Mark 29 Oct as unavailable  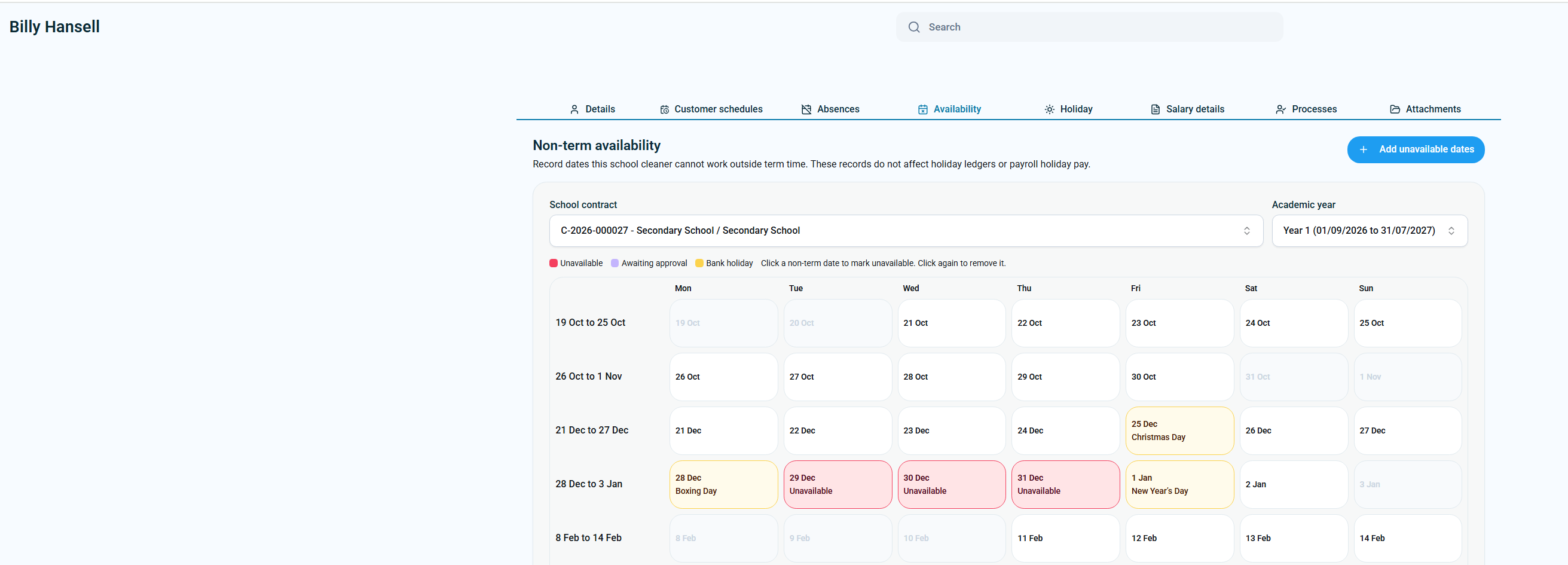point(1065,377)
